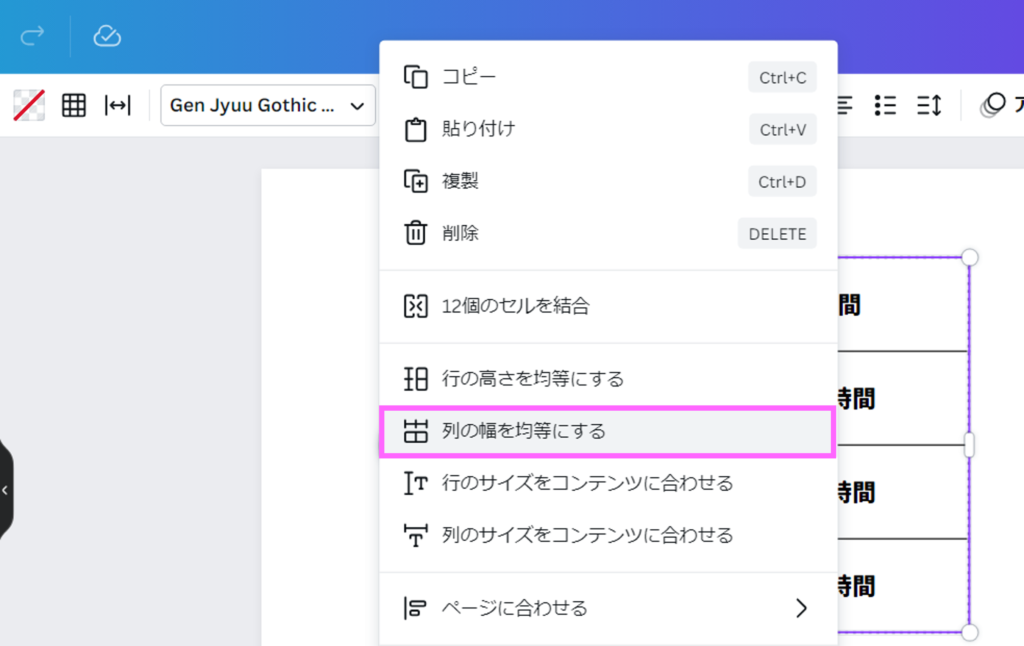Collapse the left side panel handle
This screenshot has width=1024, height=646.
pos(5,490)
